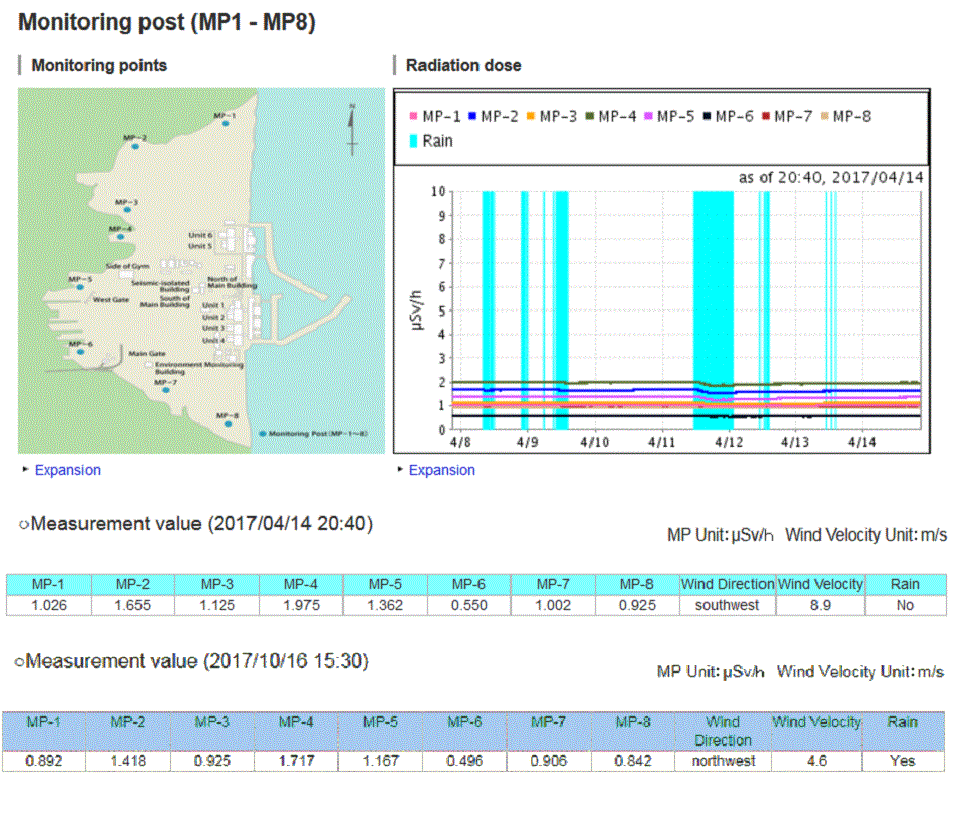This screenshot has height=822, width=960.
Task: Select the MP-7 marker below Main Gate
Action: 166,390
